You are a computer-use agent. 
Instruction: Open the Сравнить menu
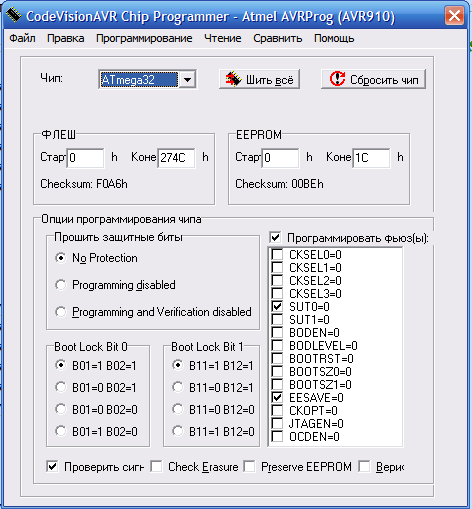[x=278, y=38]
